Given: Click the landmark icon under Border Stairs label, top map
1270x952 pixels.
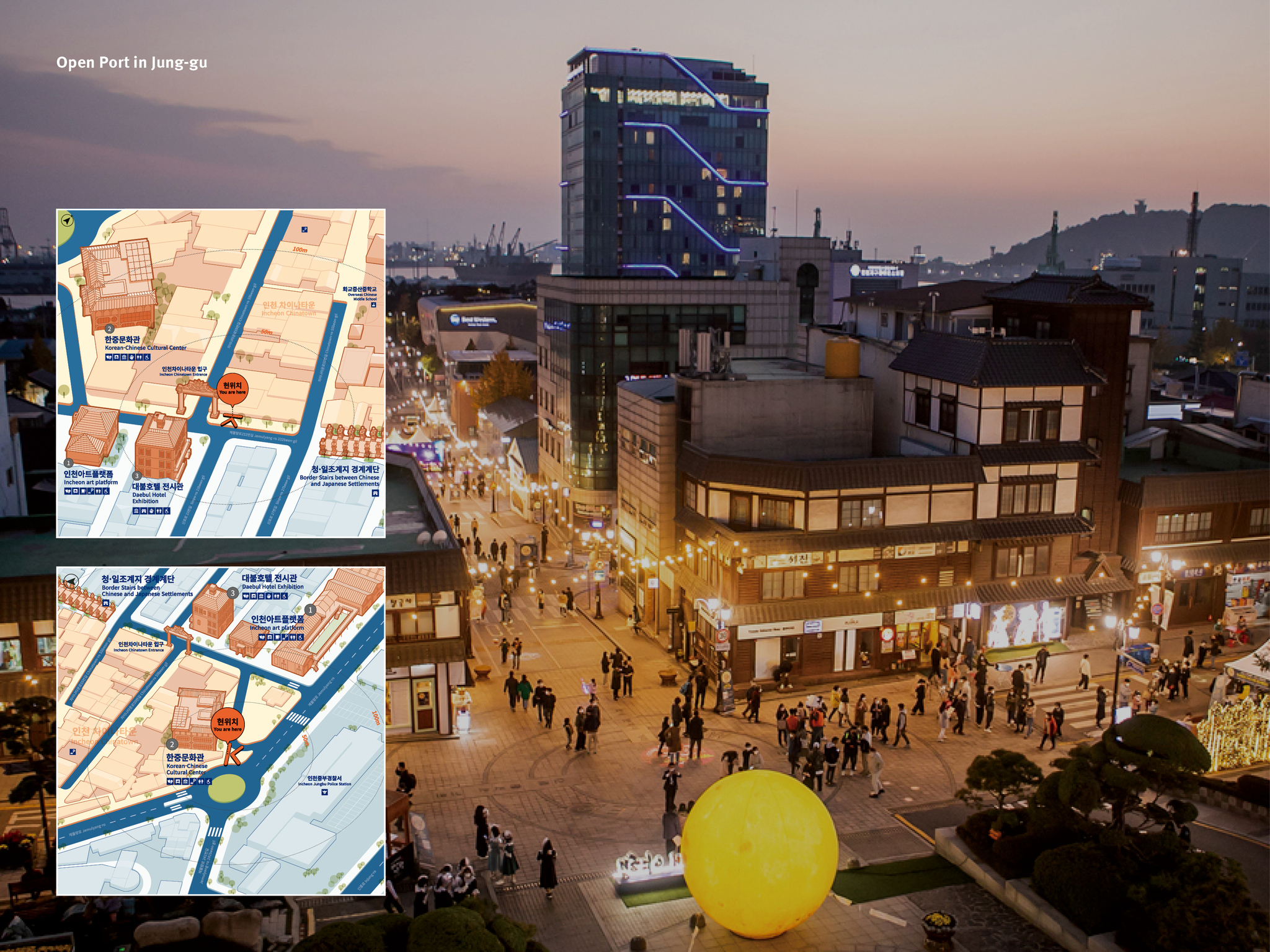Looking at the screenshot, I should [x=376, y=493].
